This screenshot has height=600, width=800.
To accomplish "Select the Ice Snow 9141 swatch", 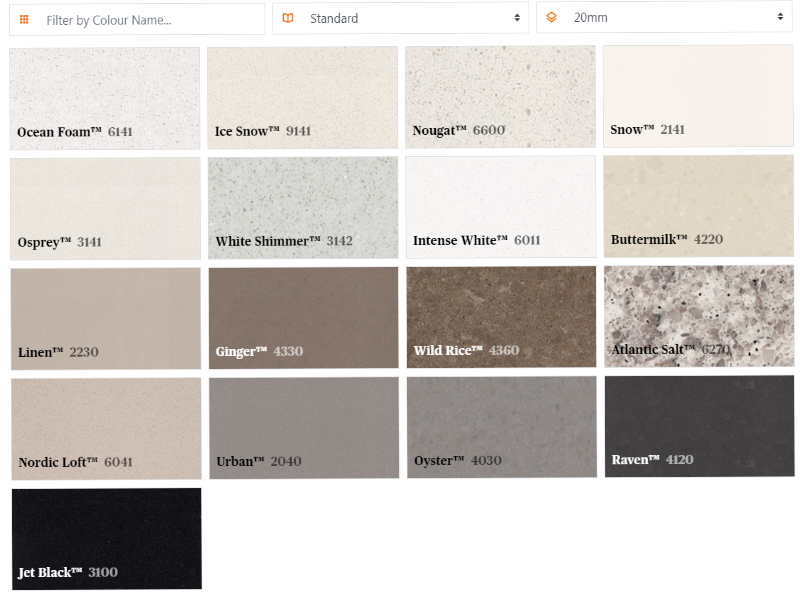I will (x=302, y=96).
